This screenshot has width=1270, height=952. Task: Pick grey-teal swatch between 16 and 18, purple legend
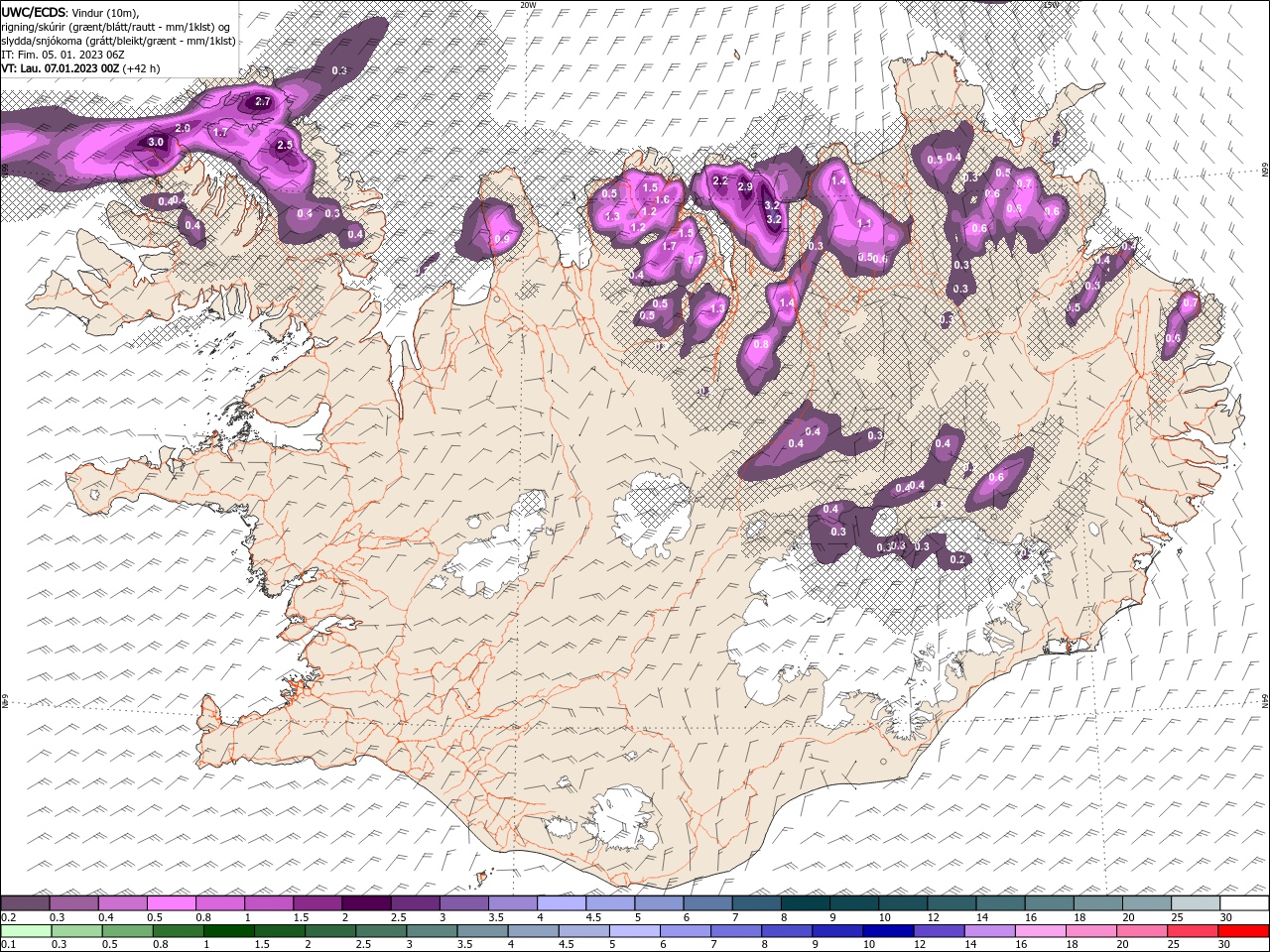pos(1050,903)
